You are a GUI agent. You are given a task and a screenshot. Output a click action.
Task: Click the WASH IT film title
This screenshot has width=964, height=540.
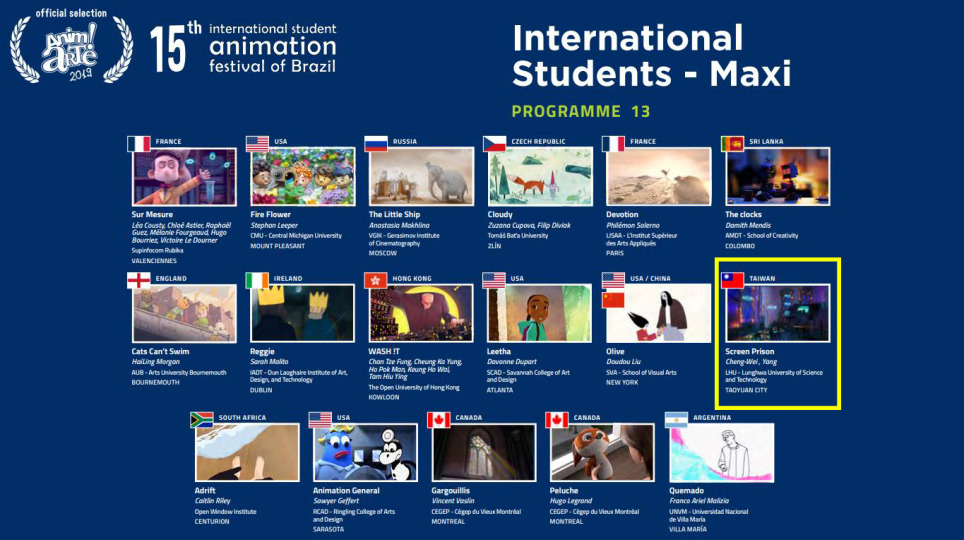[x=386, y=352]
